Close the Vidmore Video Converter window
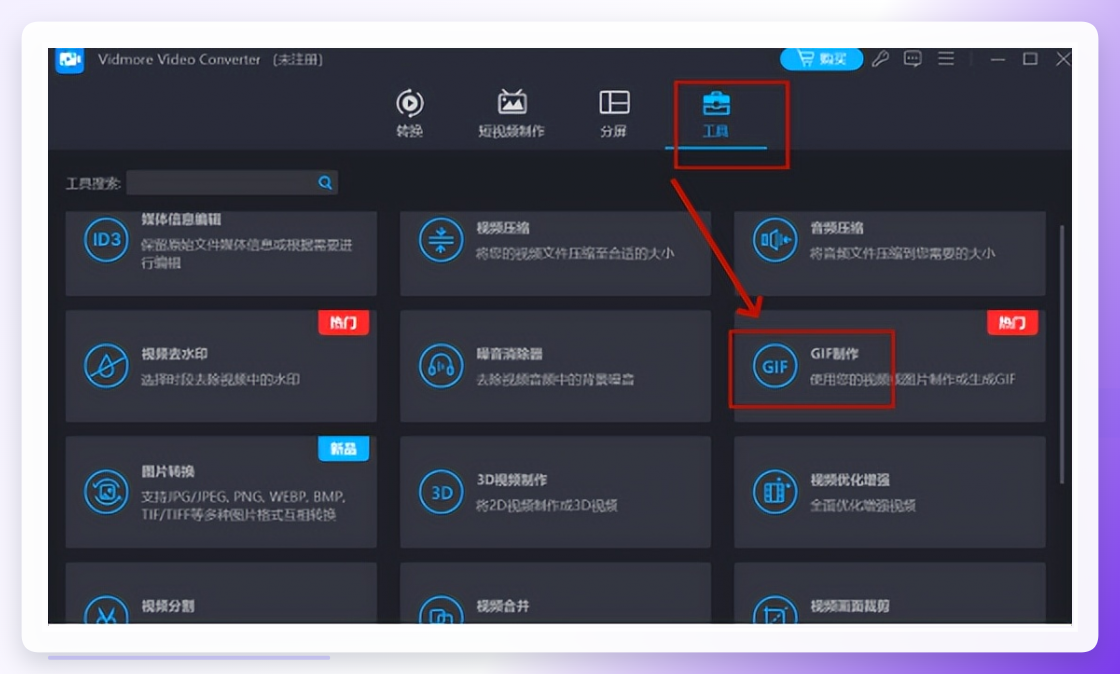Screen dimensions: 1120x674 pyautogui.click(x=1063, y=59)
